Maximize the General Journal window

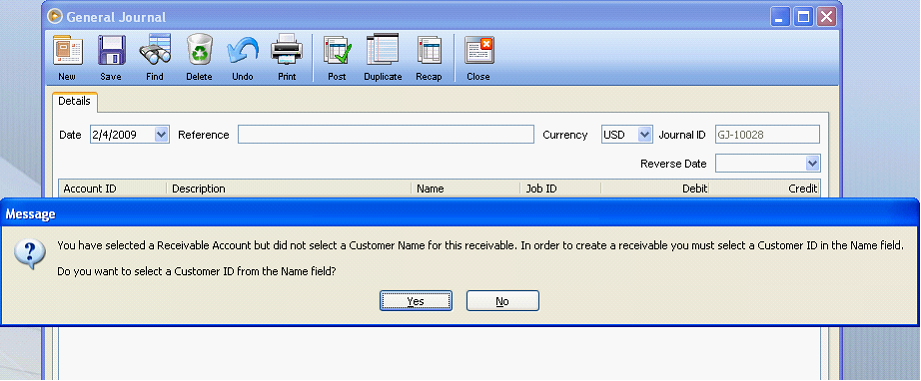pos(803,17)
